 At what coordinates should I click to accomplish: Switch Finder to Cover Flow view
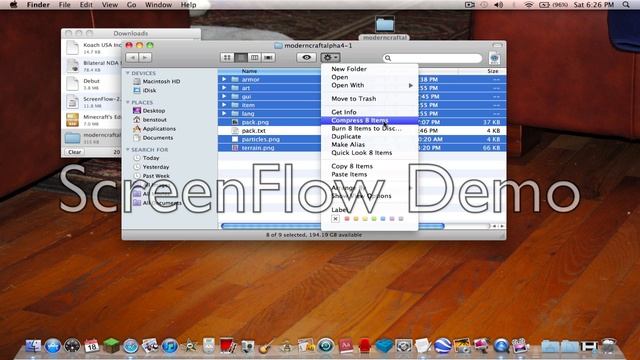tap(268, 58)
